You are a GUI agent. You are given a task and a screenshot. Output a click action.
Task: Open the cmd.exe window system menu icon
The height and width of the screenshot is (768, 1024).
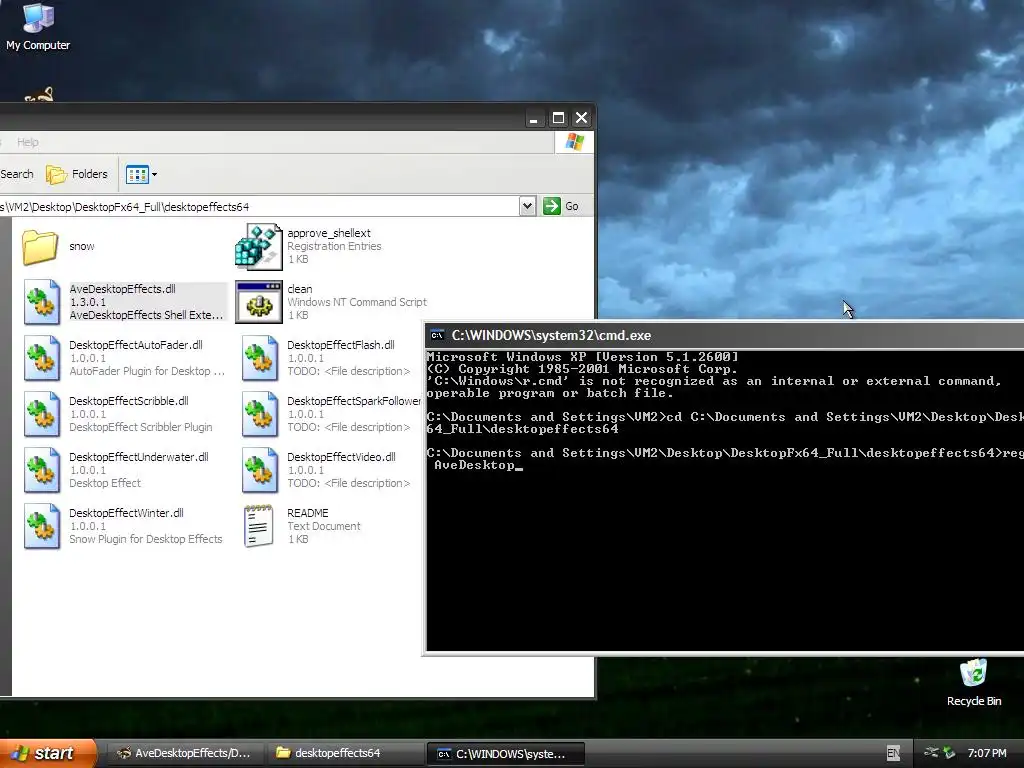point(438,336)
